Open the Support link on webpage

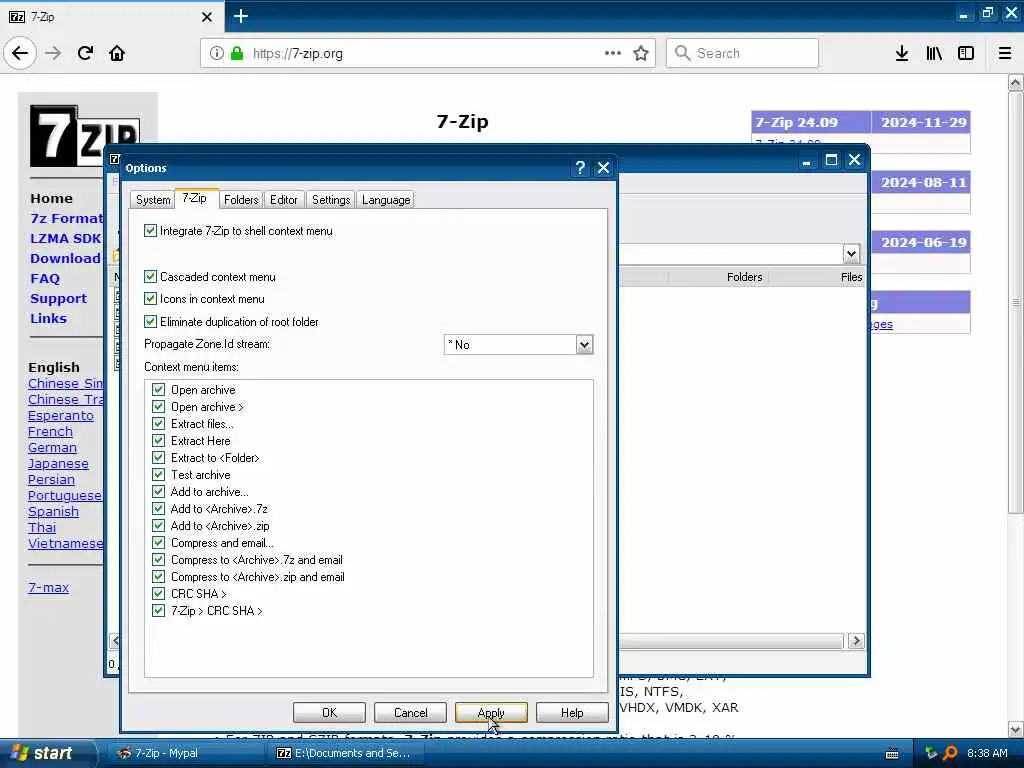click(58, 298)
